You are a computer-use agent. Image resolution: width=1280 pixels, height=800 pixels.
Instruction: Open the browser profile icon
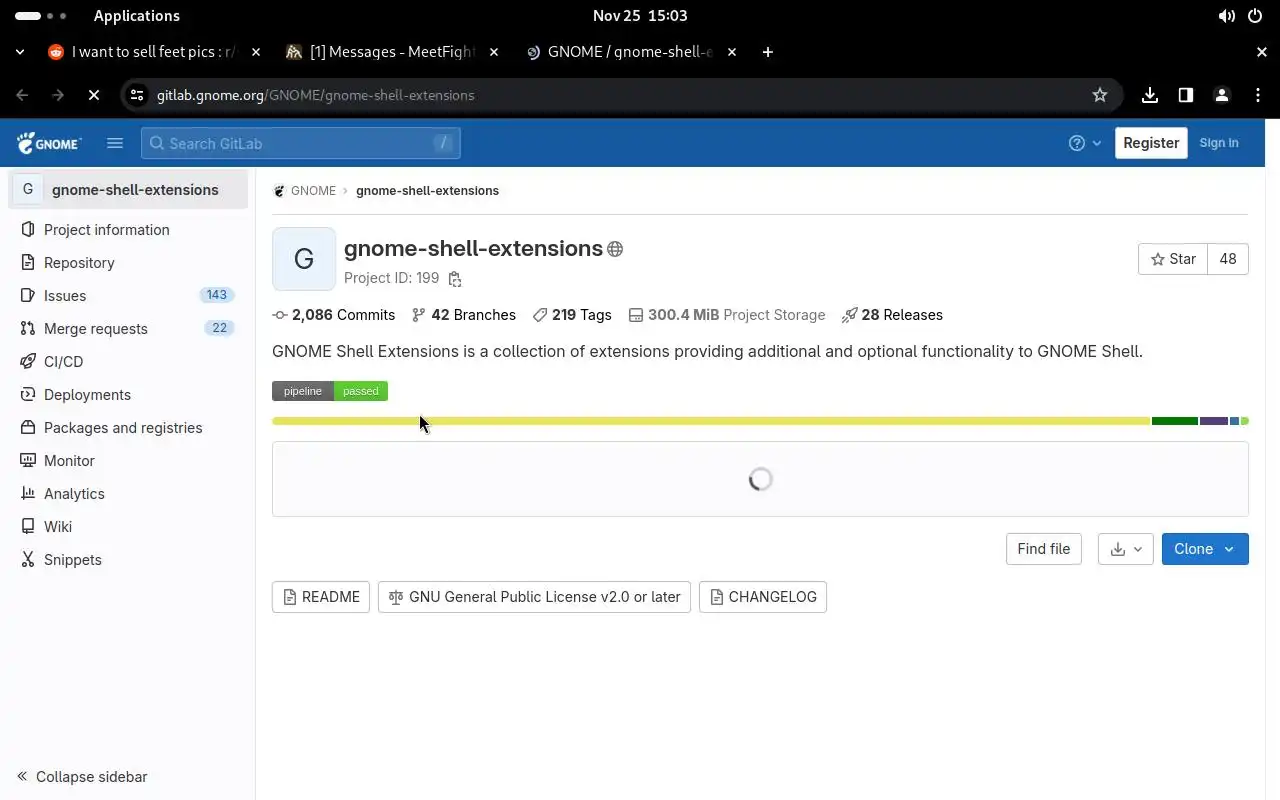(1222, 95)
